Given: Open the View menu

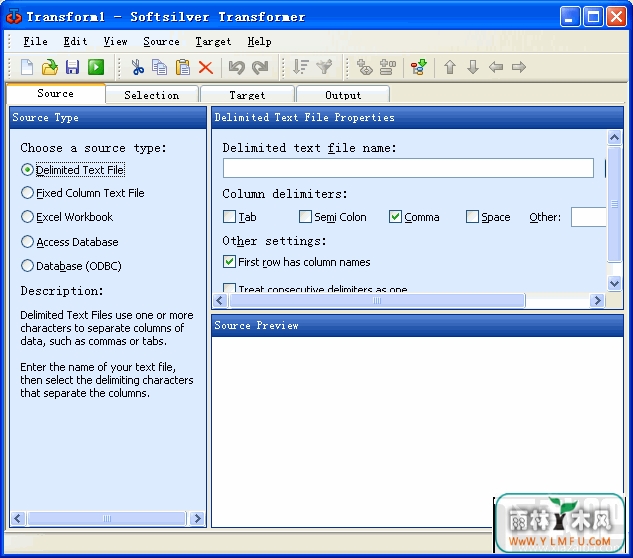Looking at the screenshot, I should pos(115,42).
